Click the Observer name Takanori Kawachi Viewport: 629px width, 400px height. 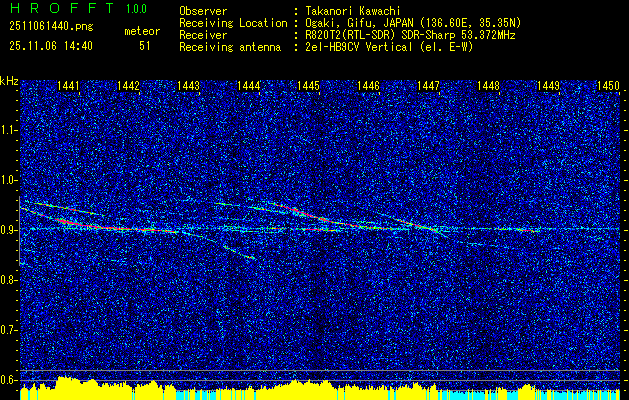[353, 11]
